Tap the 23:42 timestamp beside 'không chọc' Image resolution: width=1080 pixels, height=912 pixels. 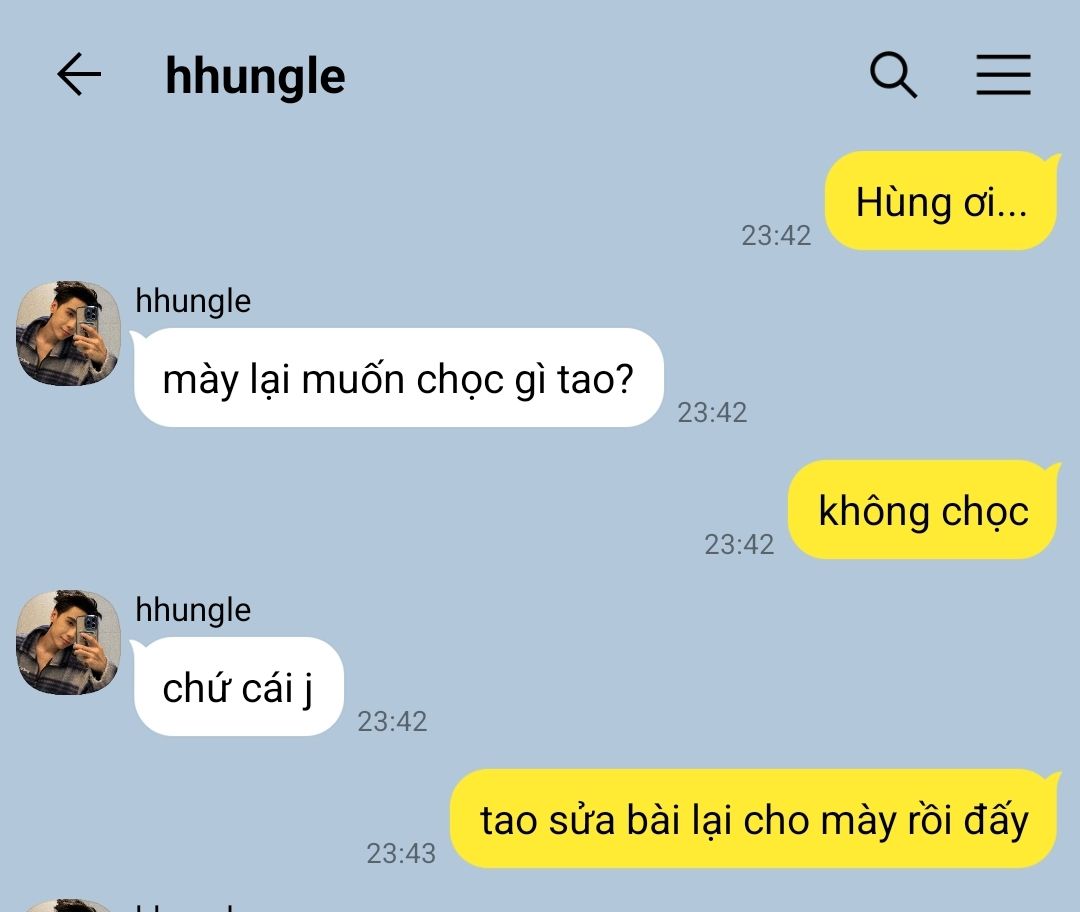[739, 545]
